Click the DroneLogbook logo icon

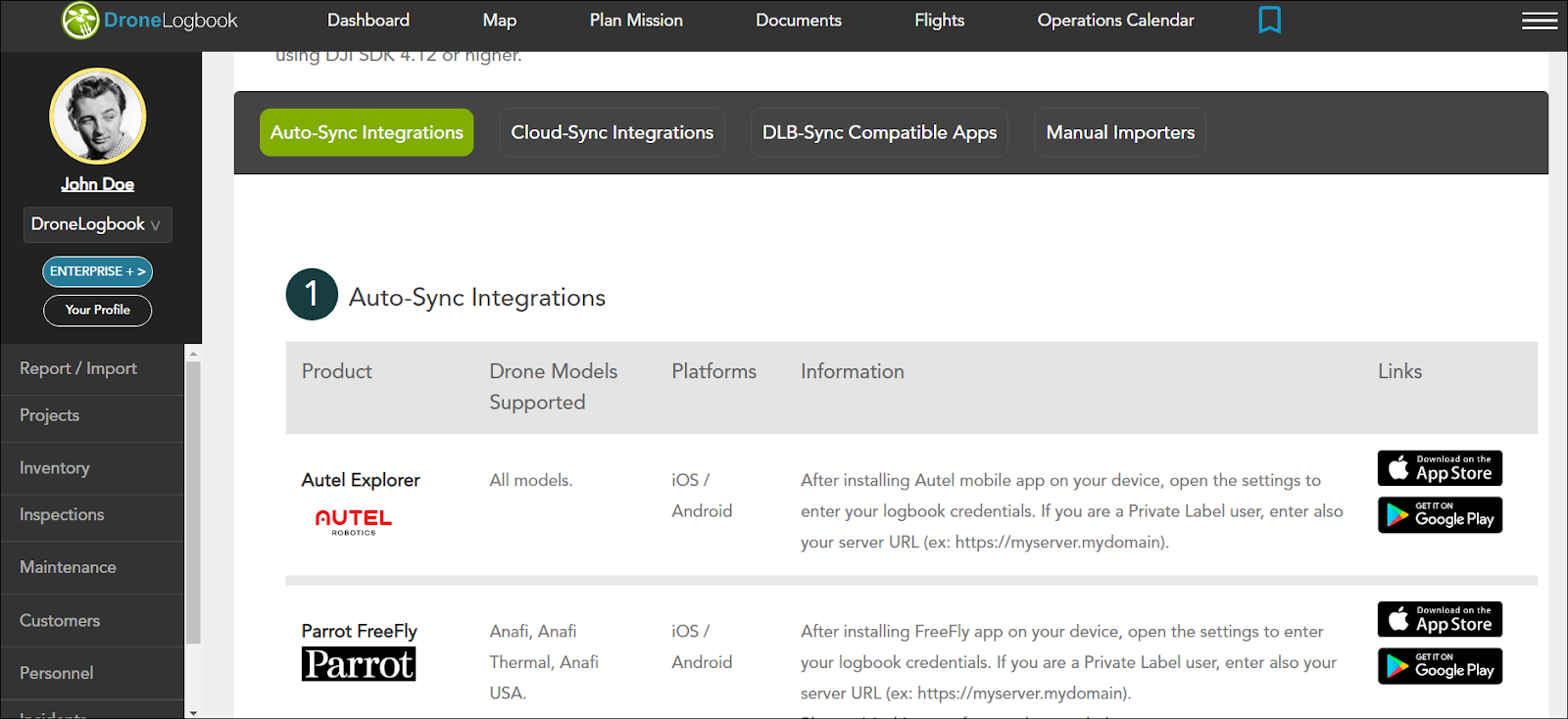(x=80, y=20)
